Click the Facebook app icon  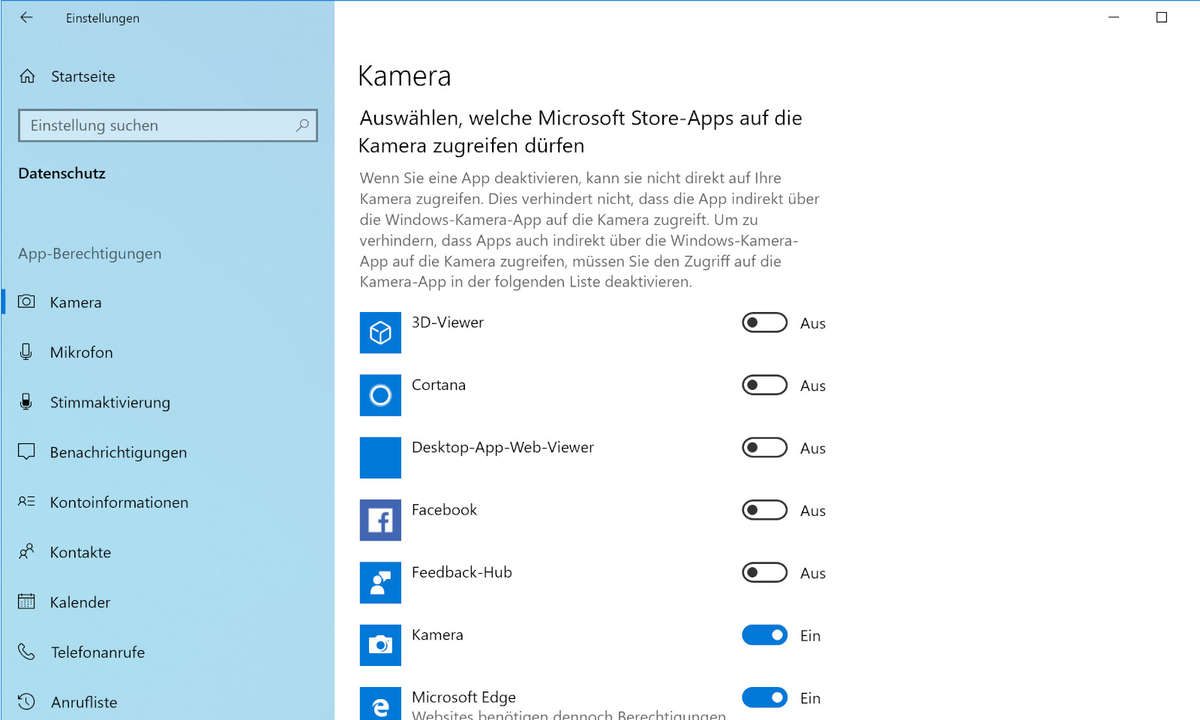pyautogui.click(x=380, y=520)
